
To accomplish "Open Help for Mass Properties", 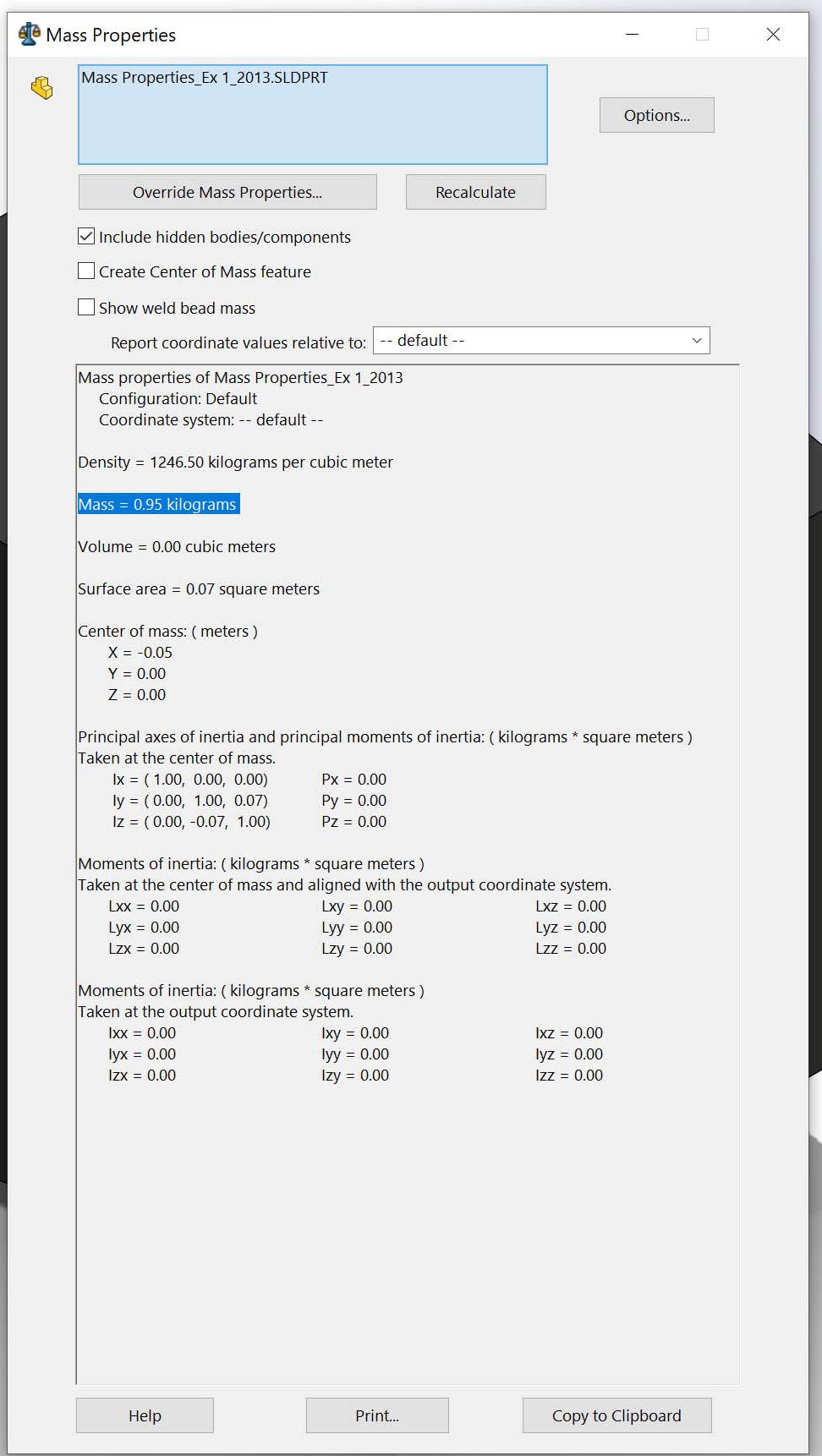I will (145, 1415).
